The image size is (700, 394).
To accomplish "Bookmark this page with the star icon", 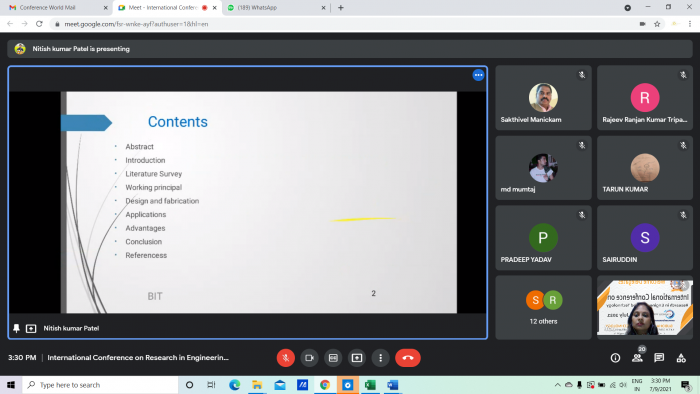I will pos(657,24).
